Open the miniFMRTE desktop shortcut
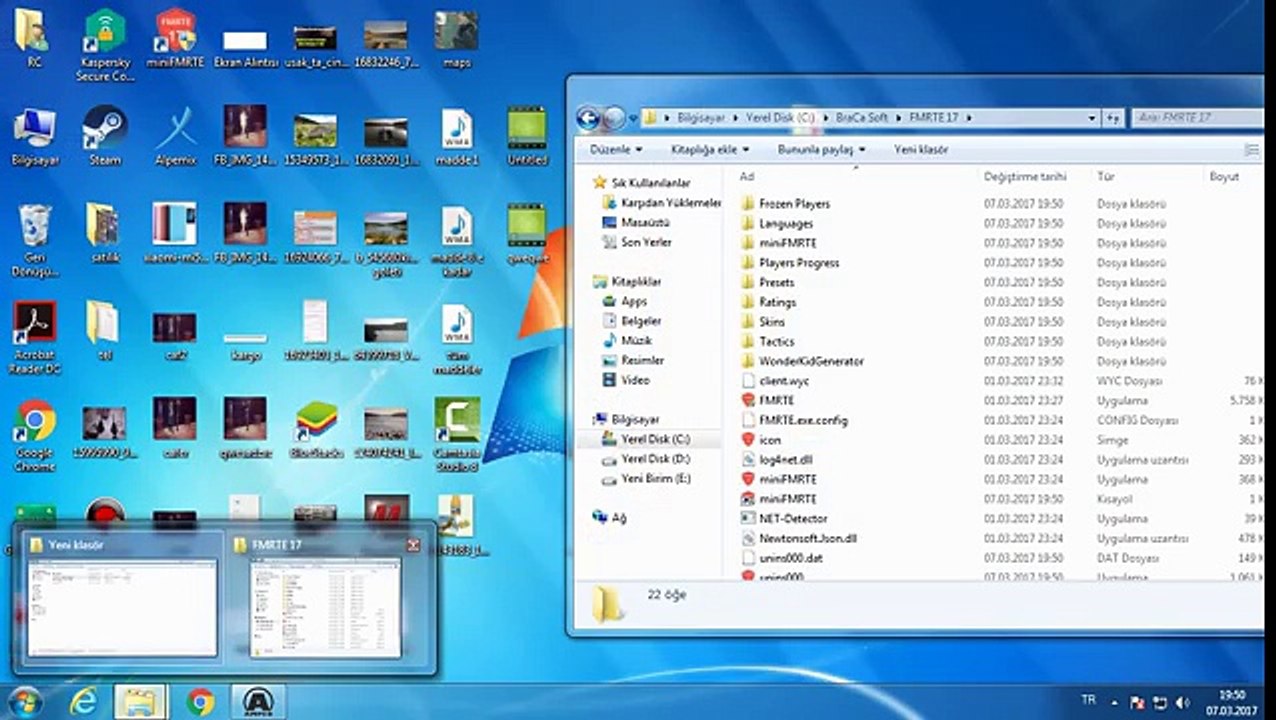The height and width of the screenshot is (720, 1276). [175, 38]
